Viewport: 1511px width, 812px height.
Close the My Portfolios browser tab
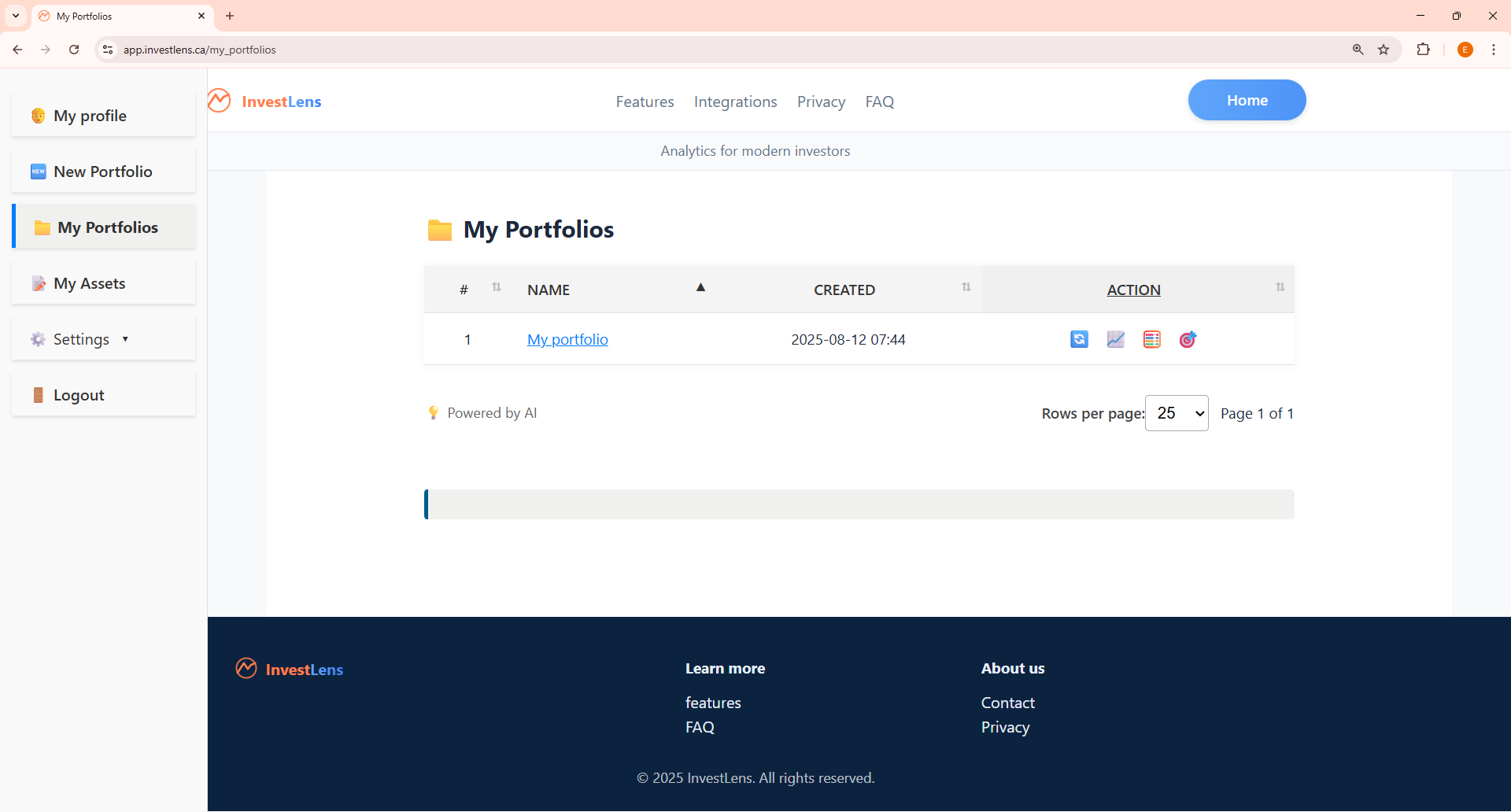click(201, 16)
